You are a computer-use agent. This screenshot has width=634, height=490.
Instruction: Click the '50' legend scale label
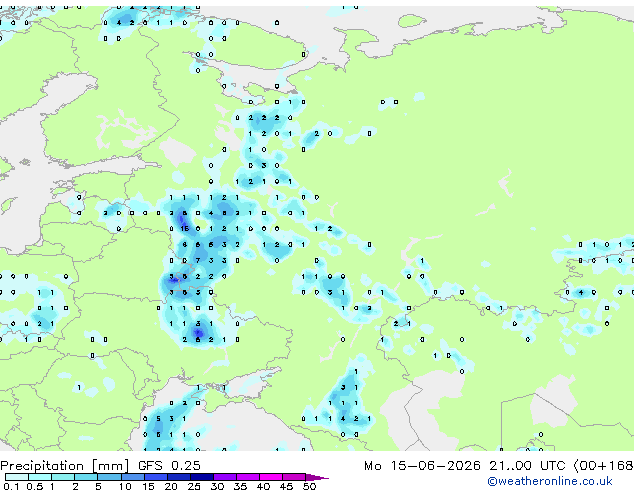[x=309, y=486]
